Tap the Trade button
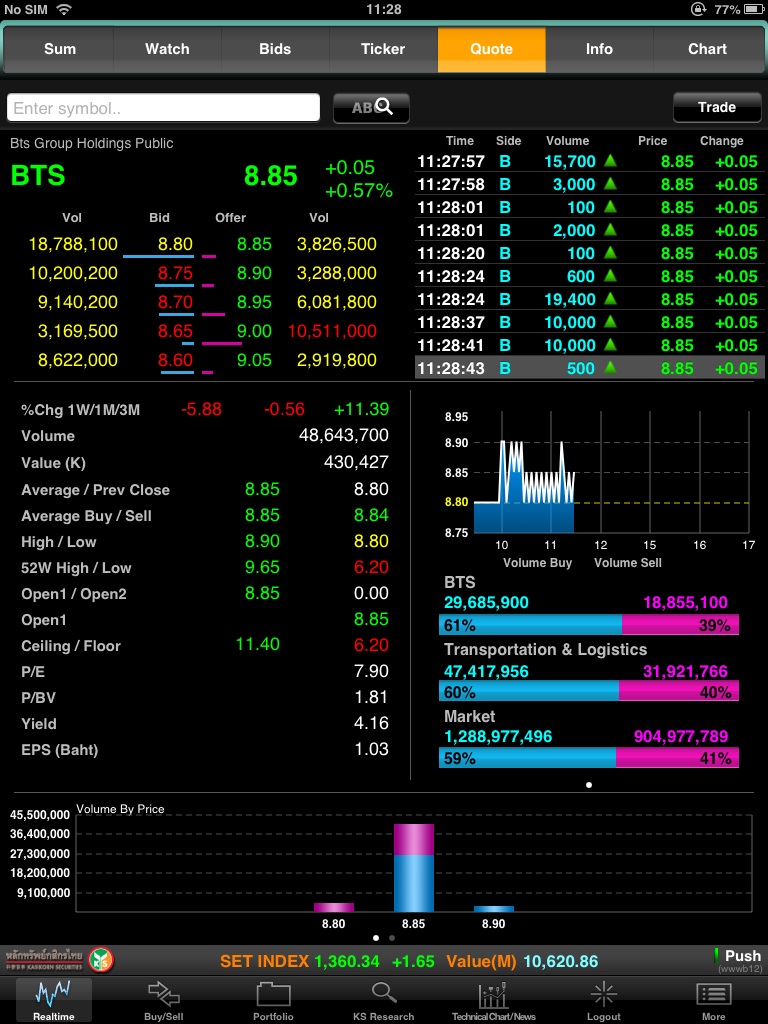 717,107
